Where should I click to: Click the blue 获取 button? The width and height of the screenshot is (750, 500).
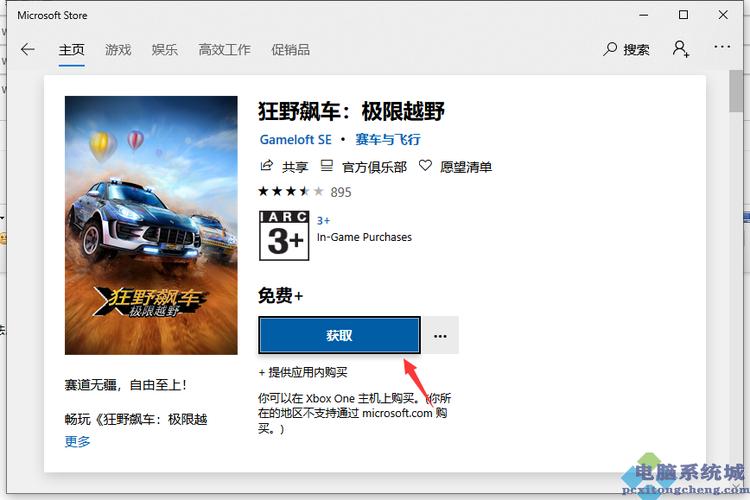pyautogui.click(x=340, y=335)
